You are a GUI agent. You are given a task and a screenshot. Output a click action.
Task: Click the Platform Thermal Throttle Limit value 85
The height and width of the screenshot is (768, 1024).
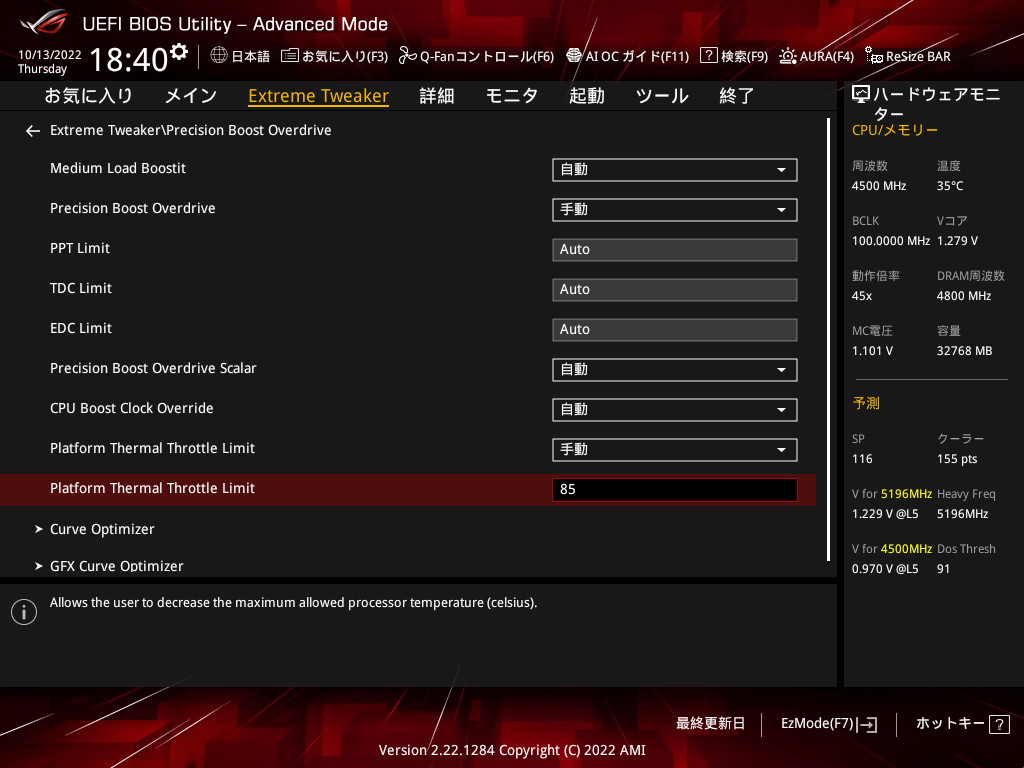click(x=675, y=490)
